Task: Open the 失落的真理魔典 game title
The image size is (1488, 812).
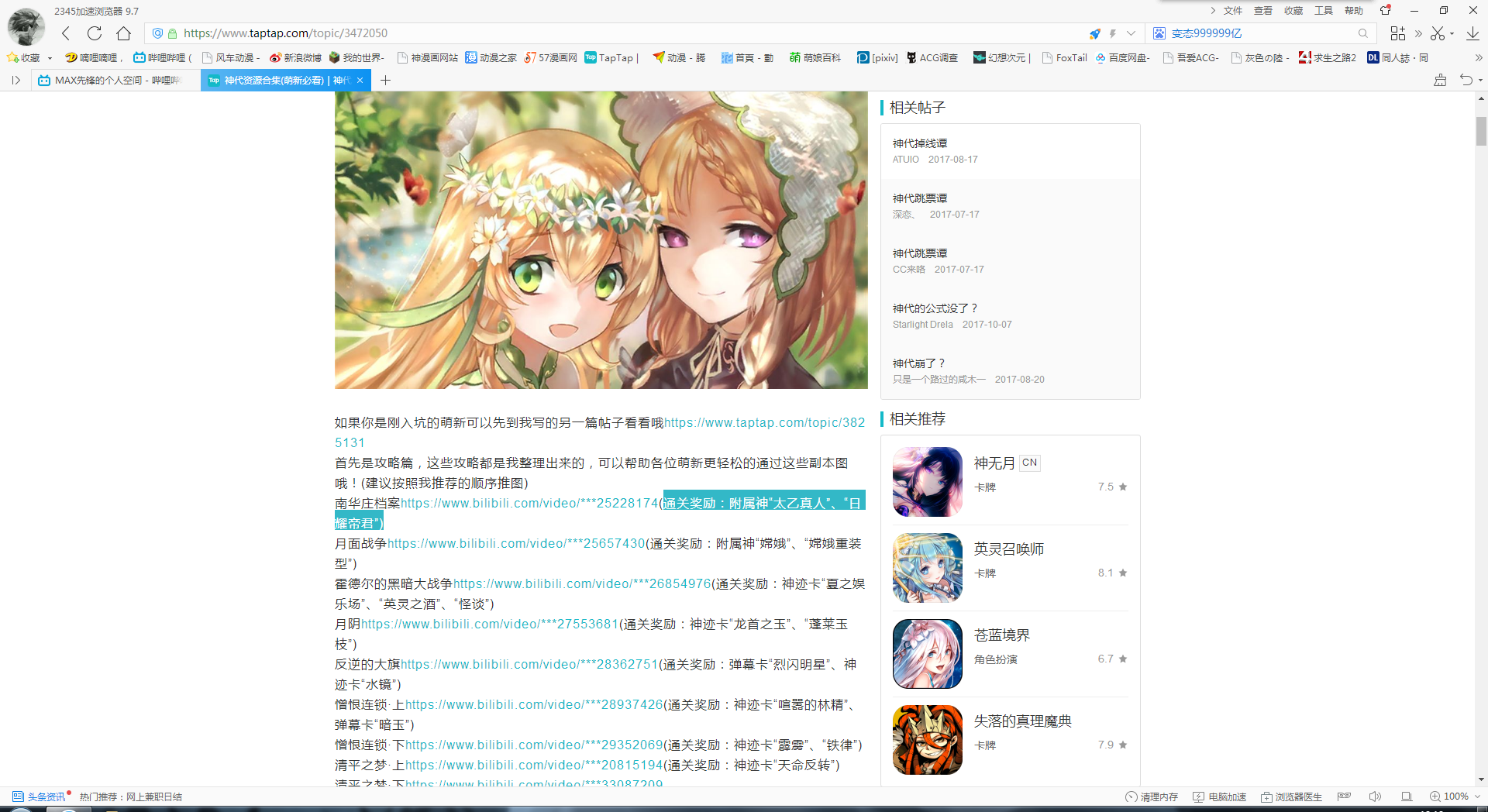Action: pos(1023,721)
